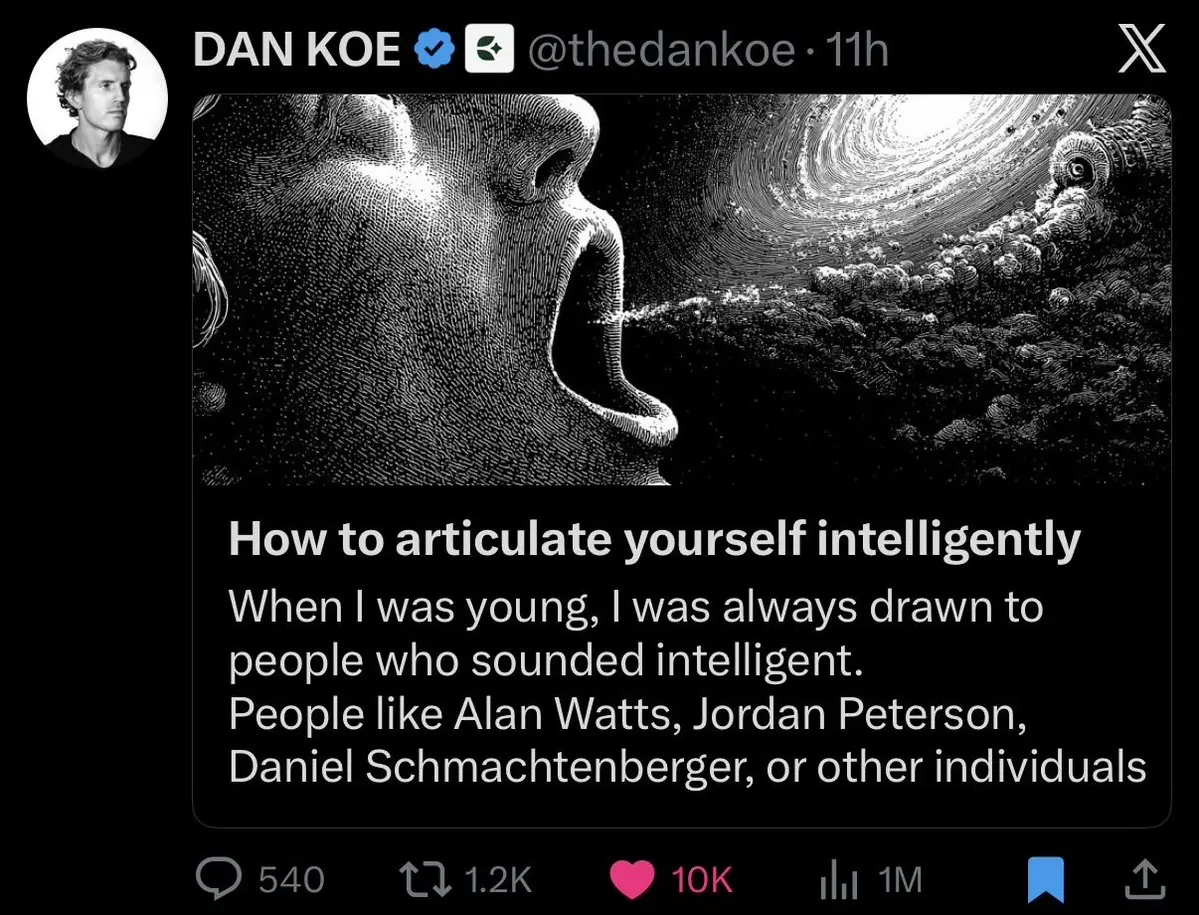Remove bookmark using blue bookmark icon
Image resolution: width=1199 pixels, height=915 pixels.
point(1045,880)
